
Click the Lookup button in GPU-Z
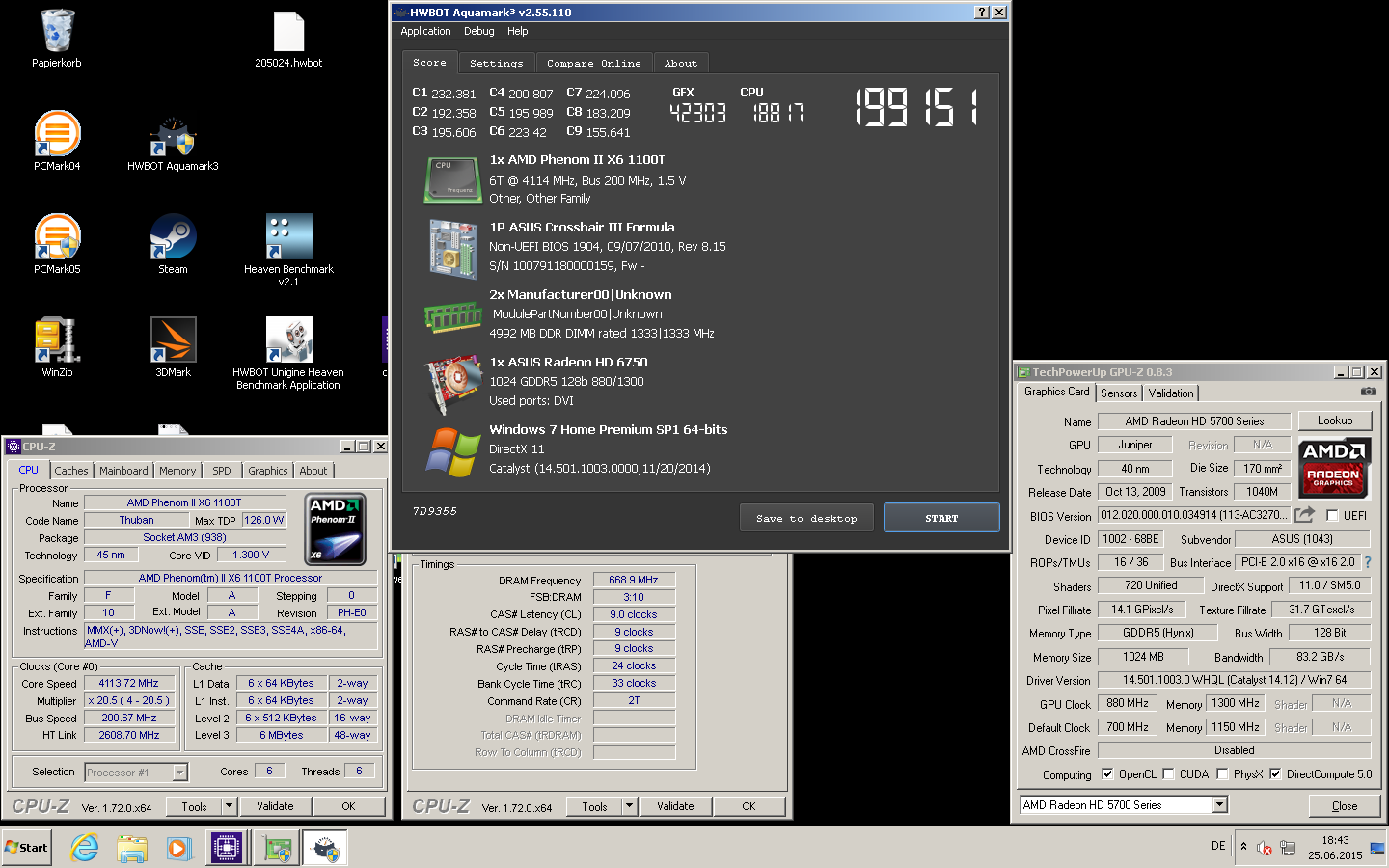click(1335, 420)
